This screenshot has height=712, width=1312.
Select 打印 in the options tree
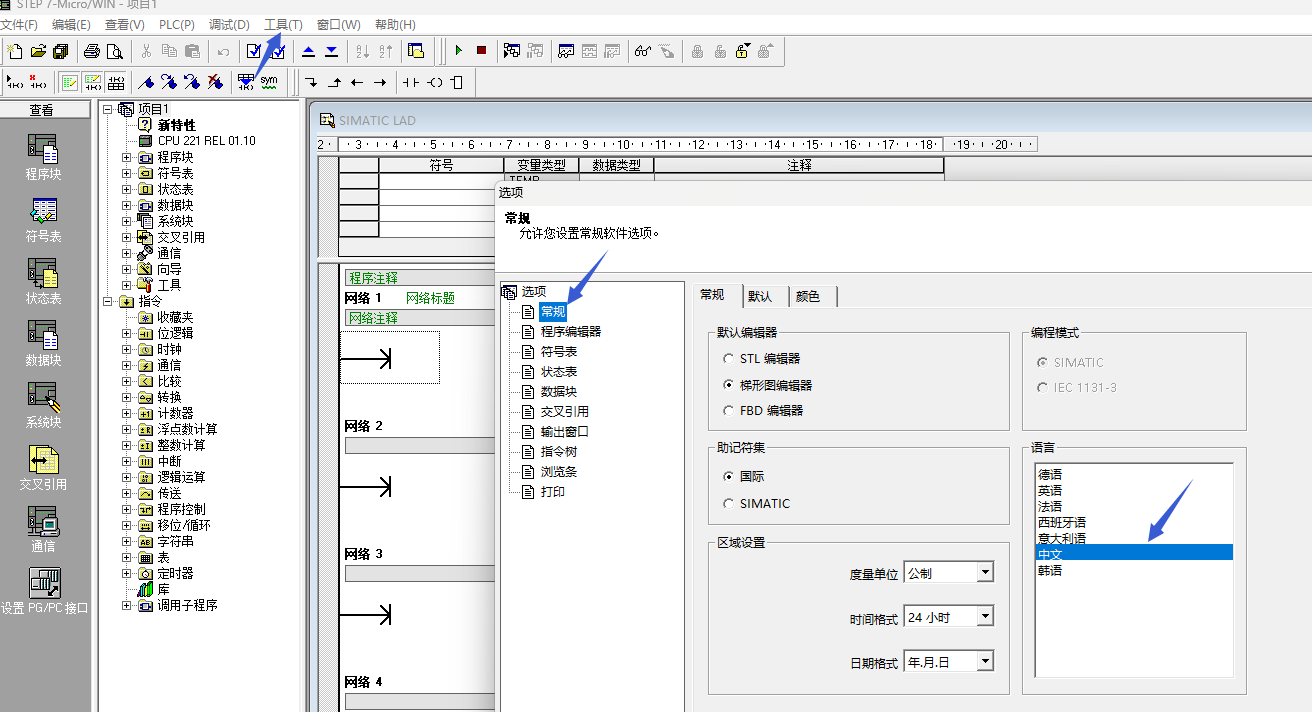553,491
